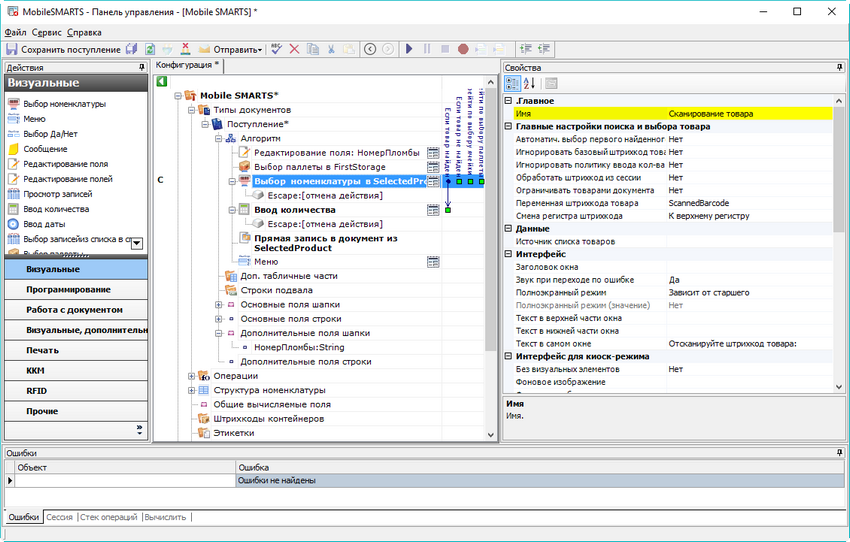Image resolution: width=850 pixels, height=542 pixels.
Task: Click the spell-check (ABC) icon
Action: 276,49
